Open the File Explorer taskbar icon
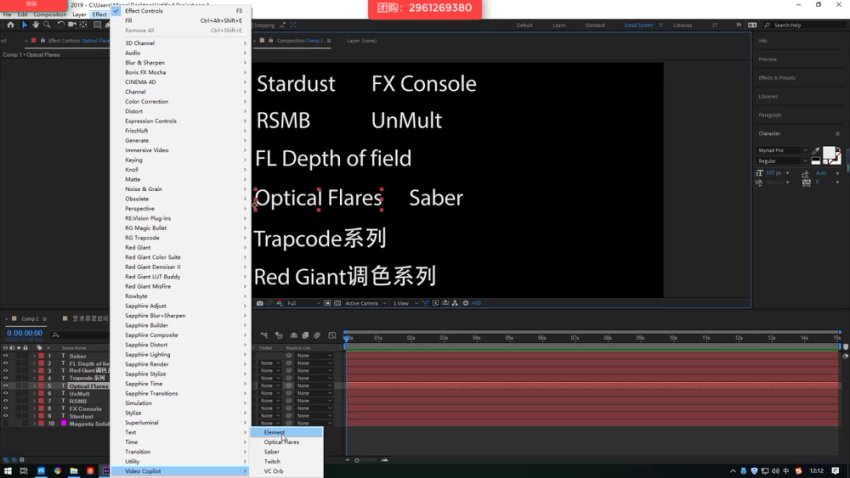850x478 pixels. click(x=74, y=471)
